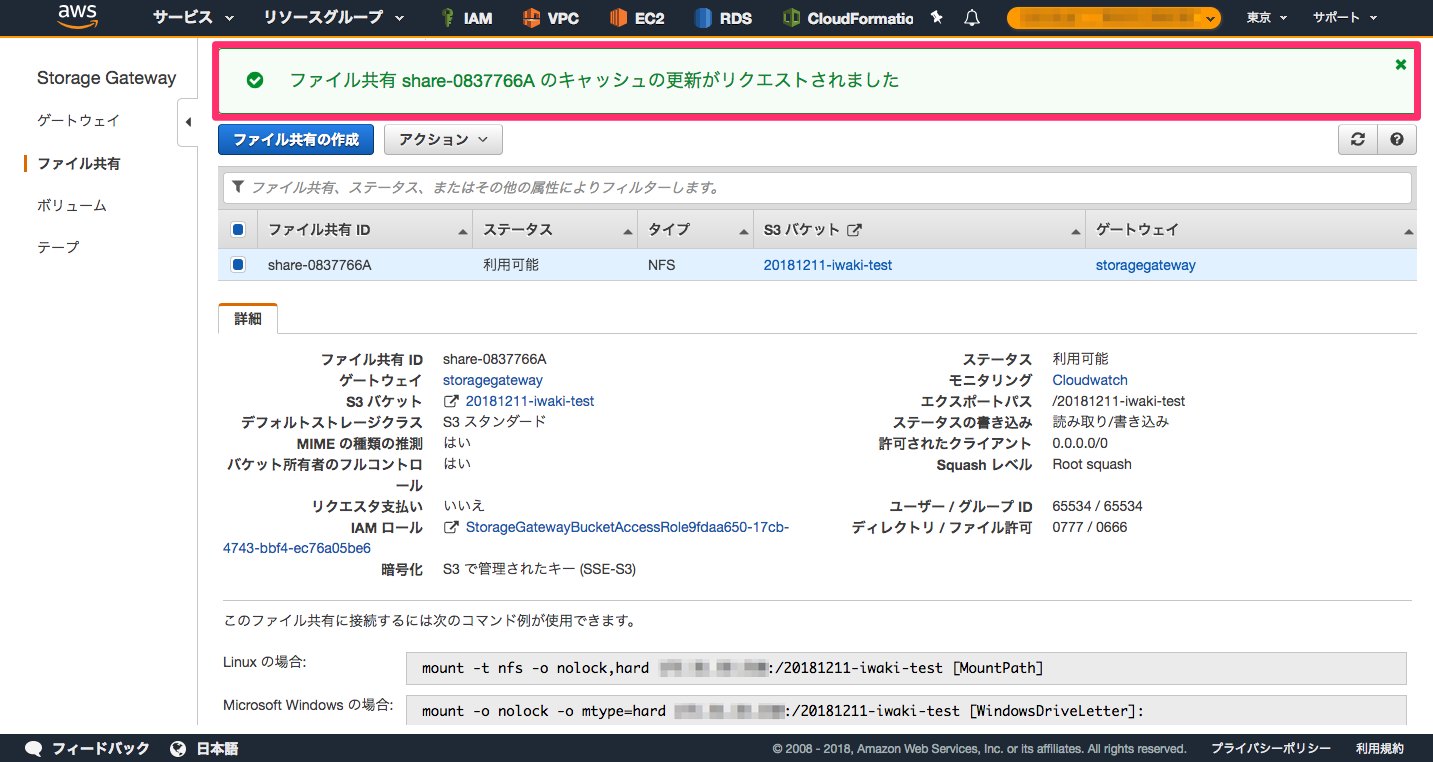Open the EC2 service shortcut

(637, 18)
